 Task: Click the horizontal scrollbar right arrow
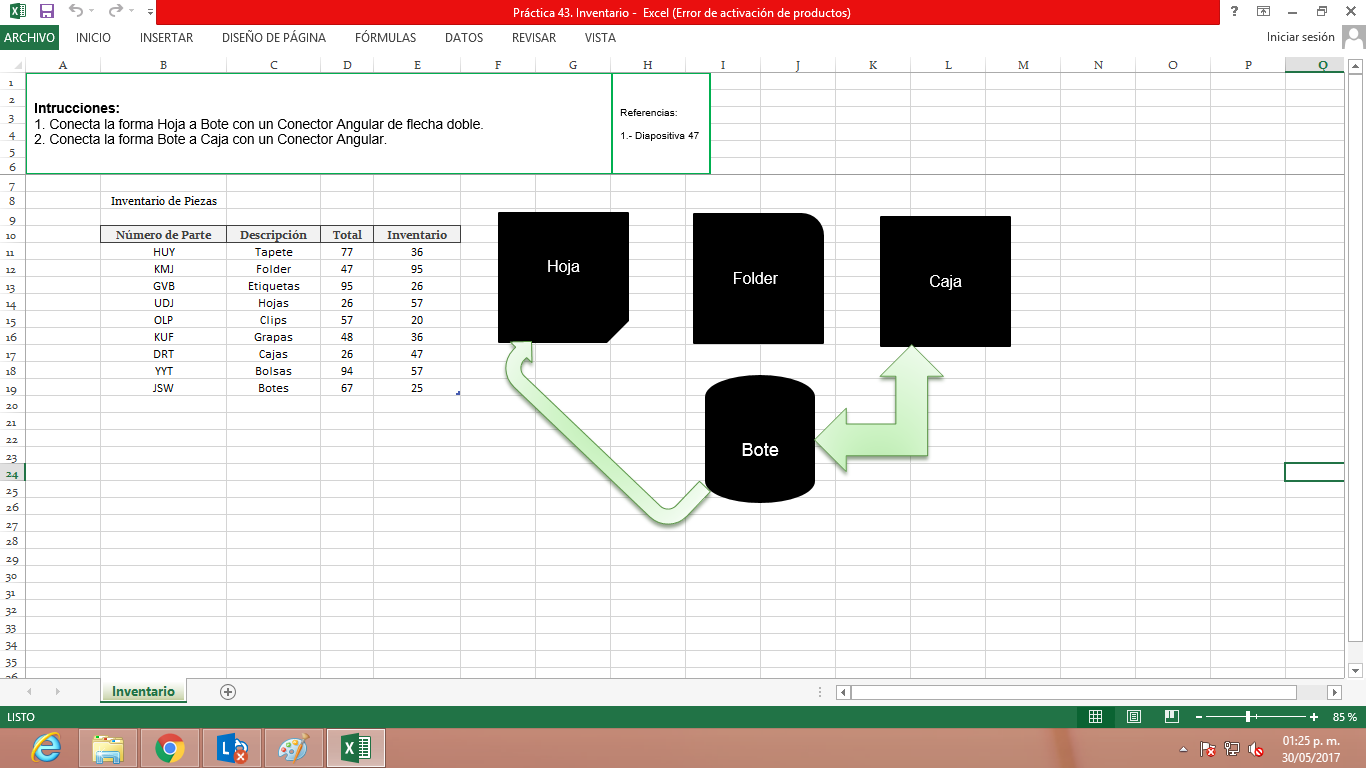[1334, 692]
